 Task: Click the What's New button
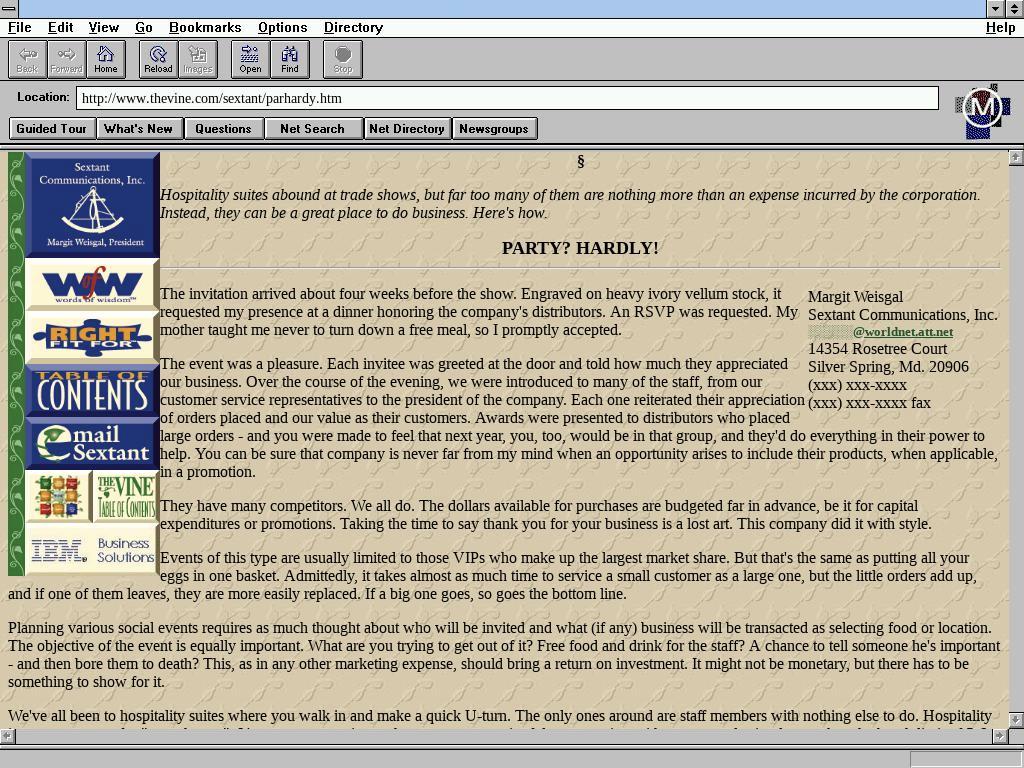[x=138, y=128]
